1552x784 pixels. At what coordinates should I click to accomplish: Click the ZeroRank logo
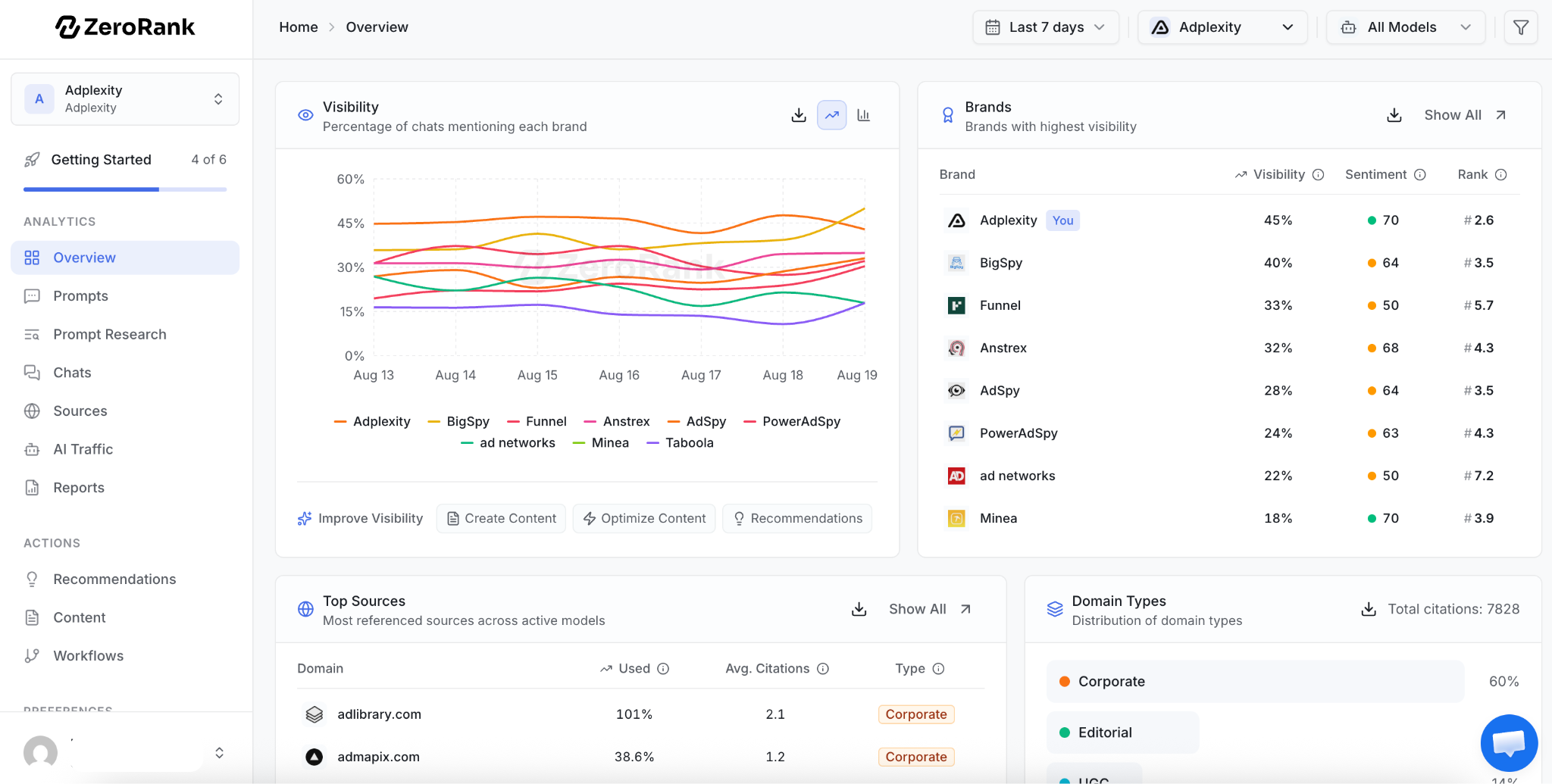point(125,27)
